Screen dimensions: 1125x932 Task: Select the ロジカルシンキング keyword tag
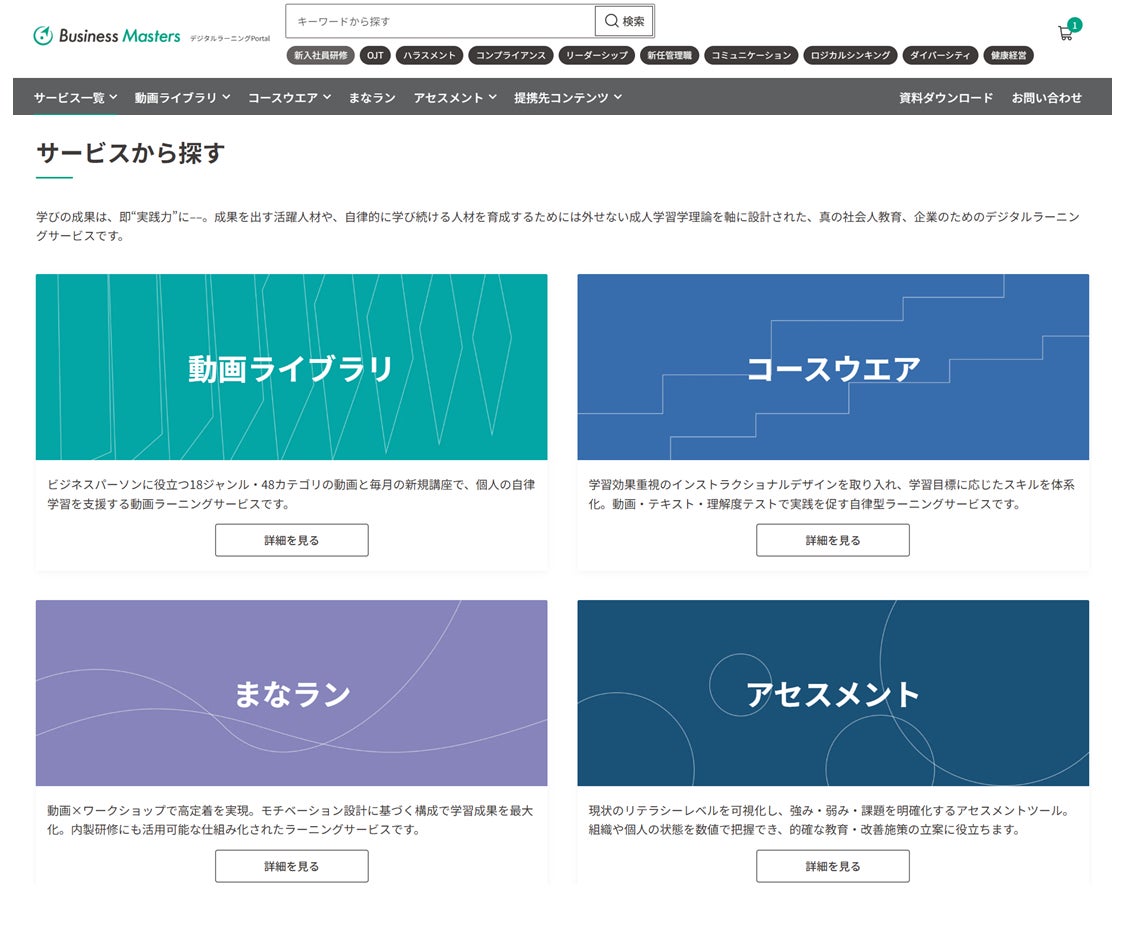pos(850,55)
